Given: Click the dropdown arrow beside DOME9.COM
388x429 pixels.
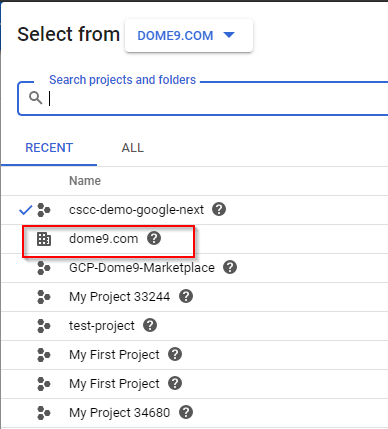Looking at the screenshot, I should coord(229,35).
